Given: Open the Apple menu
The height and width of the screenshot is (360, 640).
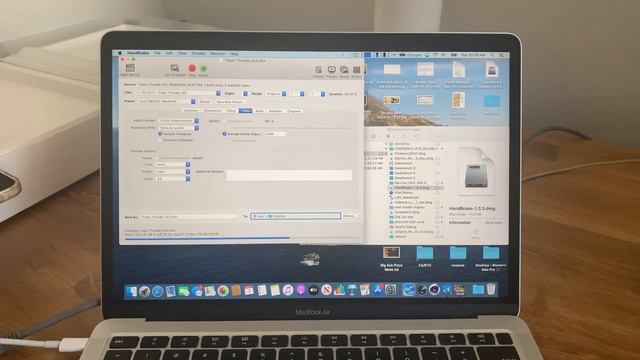Looking at the screenshot, I should point(120,53).
